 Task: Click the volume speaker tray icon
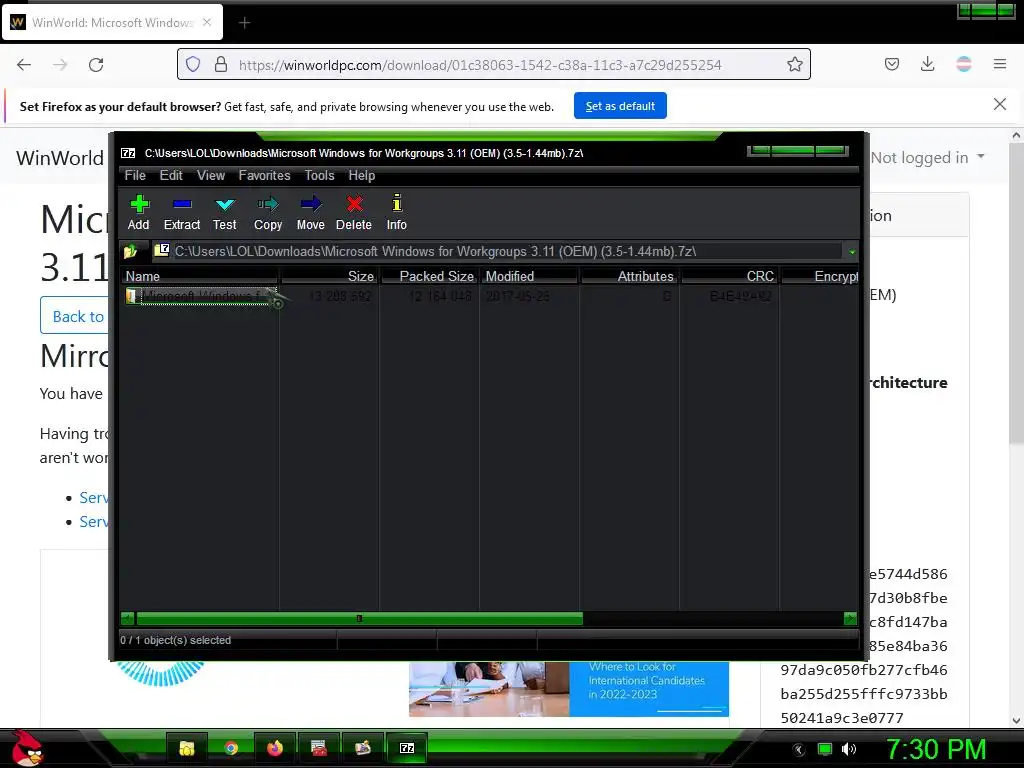tap(848, 749)
